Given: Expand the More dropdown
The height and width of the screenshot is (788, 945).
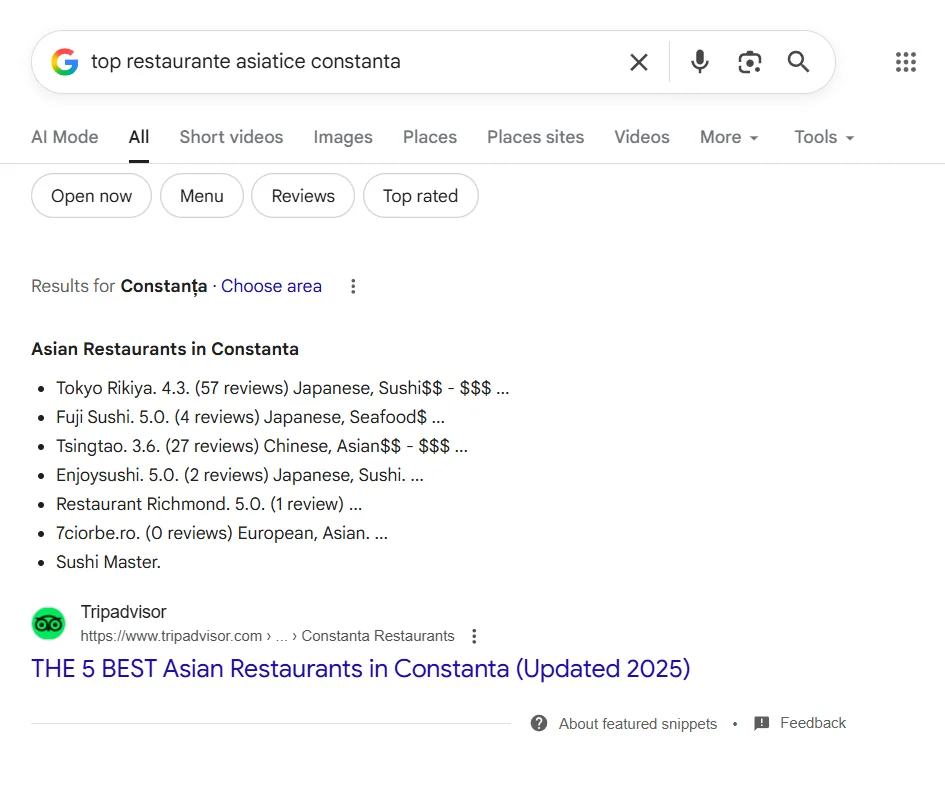Looking at the screenshot, I should (x=729, y=137).
